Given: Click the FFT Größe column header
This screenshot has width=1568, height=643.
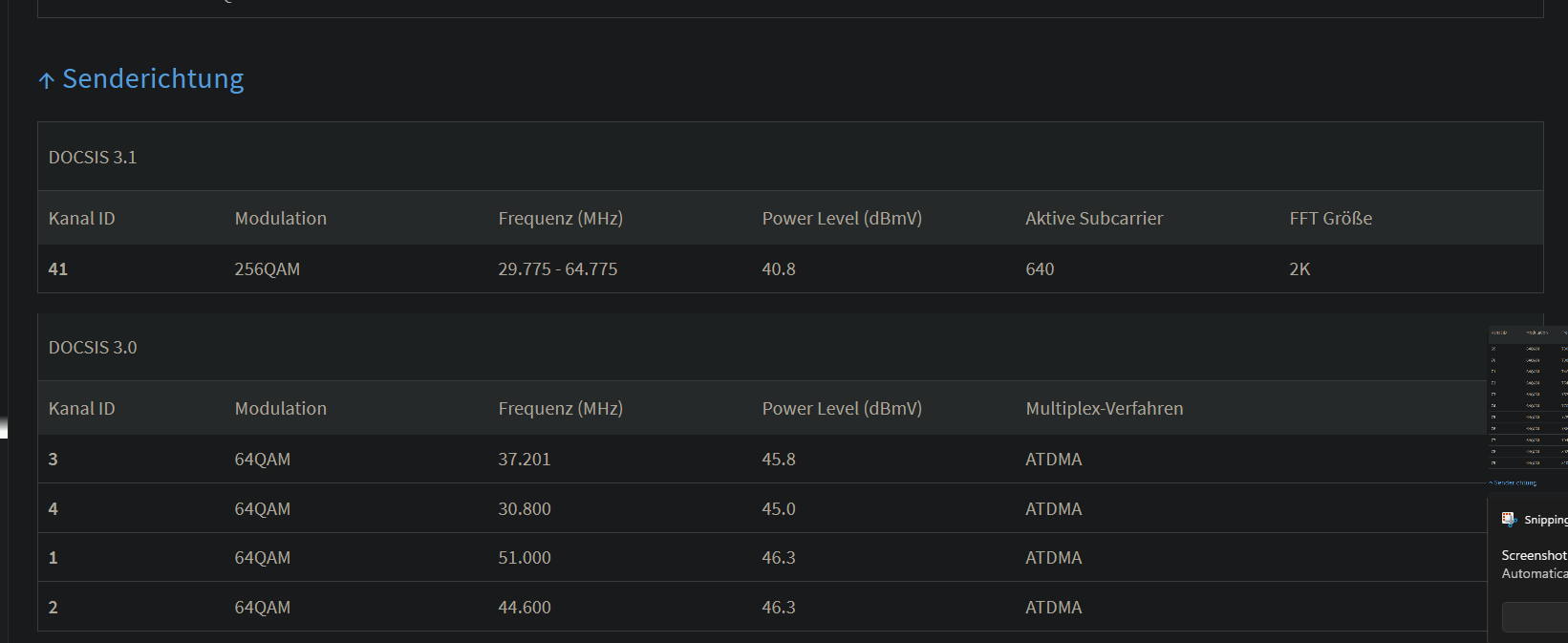Looking at the screenshot, I should click(1330, 219).
